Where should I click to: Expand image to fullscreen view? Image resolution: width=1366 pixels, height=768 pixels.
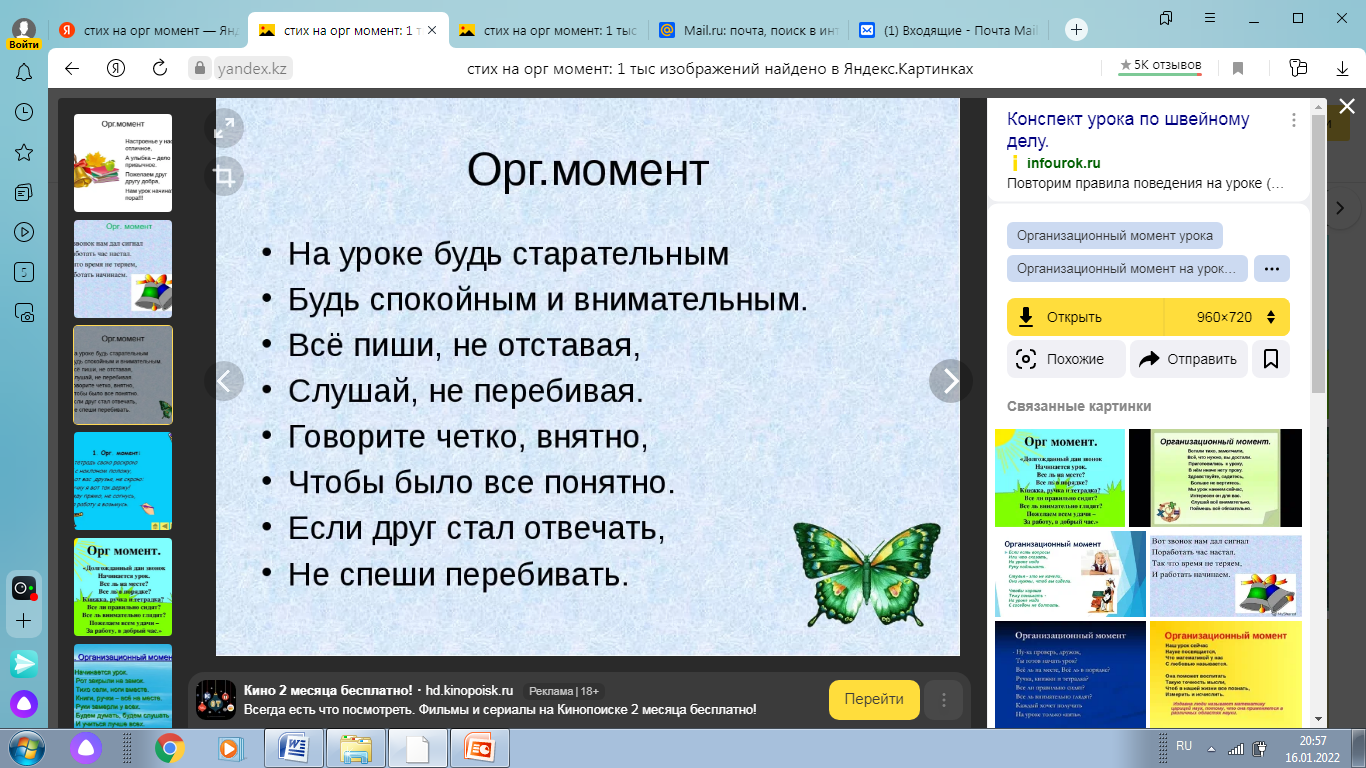tap(224, 127)
